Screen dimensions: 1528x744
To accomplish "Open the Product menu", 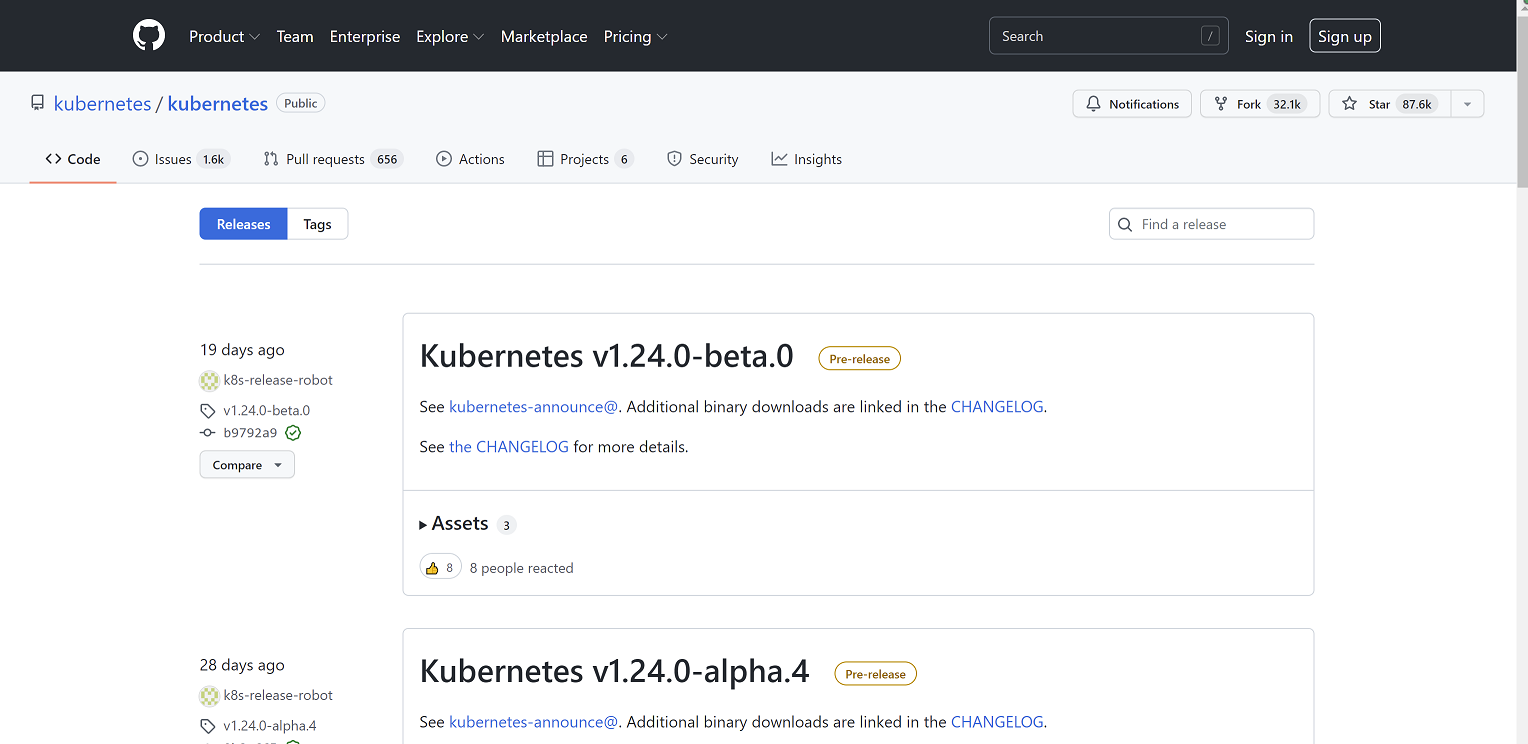I will pos(224,36).
